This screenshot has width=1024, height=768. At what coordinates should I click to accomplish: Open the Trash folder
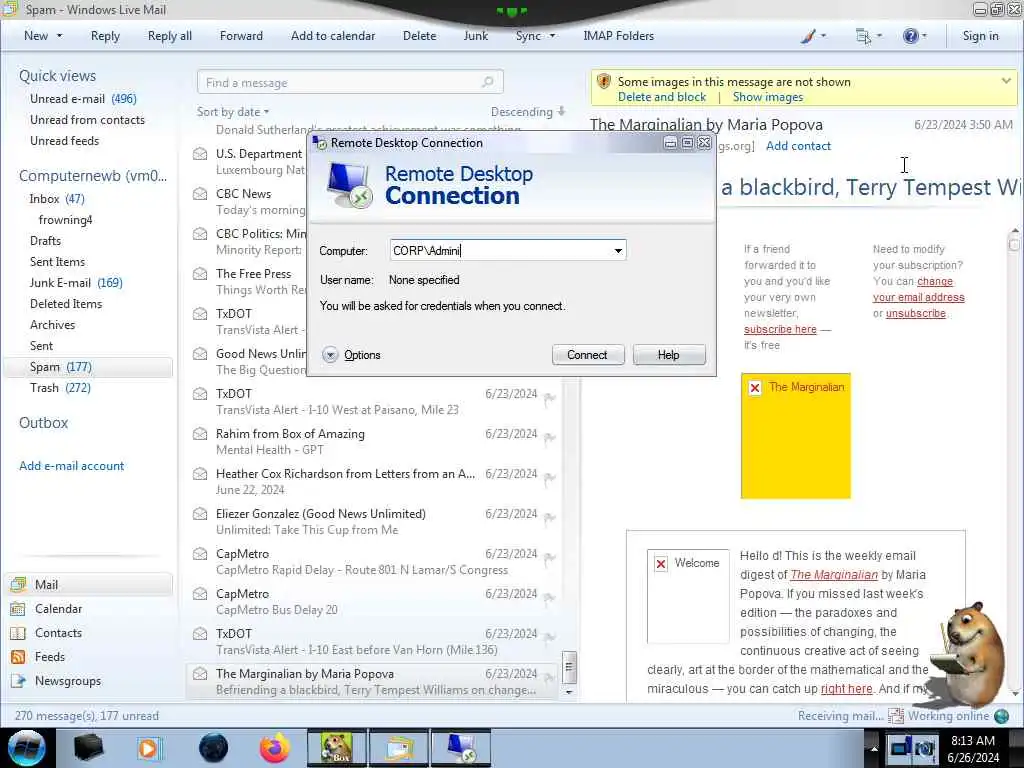(x=60, y=388)
